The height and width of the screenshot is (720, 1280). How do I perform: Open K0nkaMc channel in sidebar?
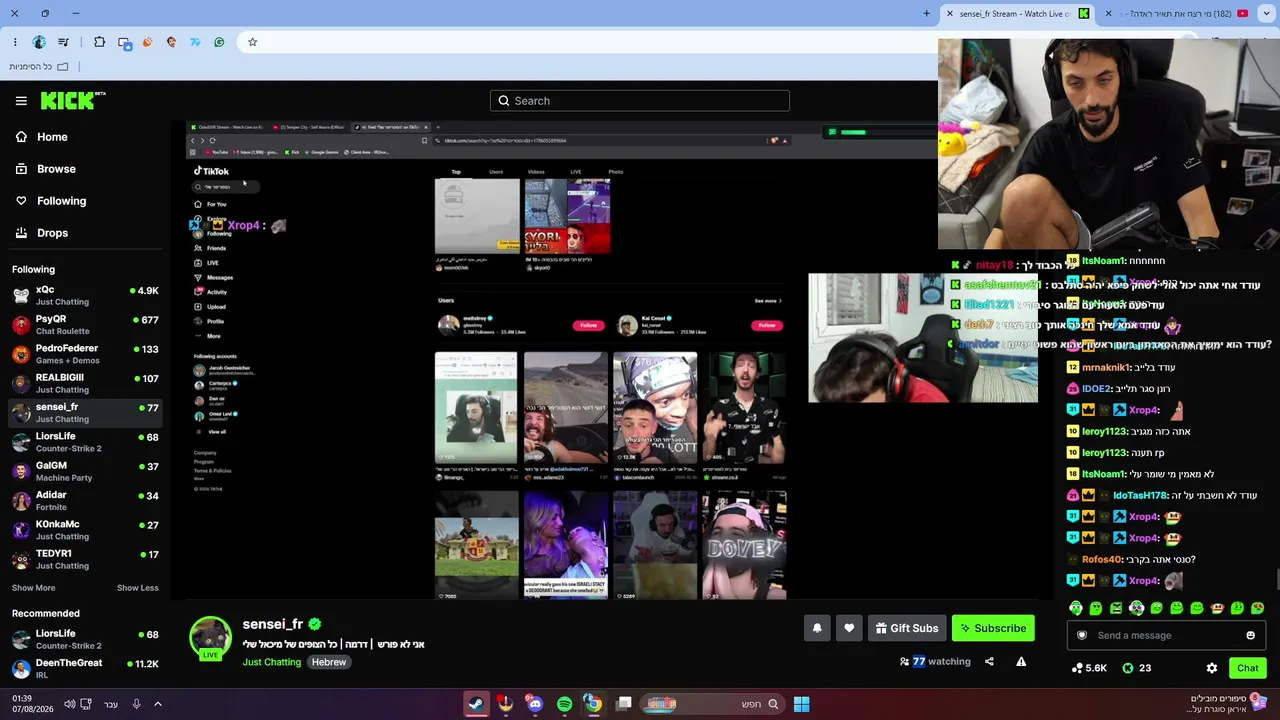(x=85, y=530)
